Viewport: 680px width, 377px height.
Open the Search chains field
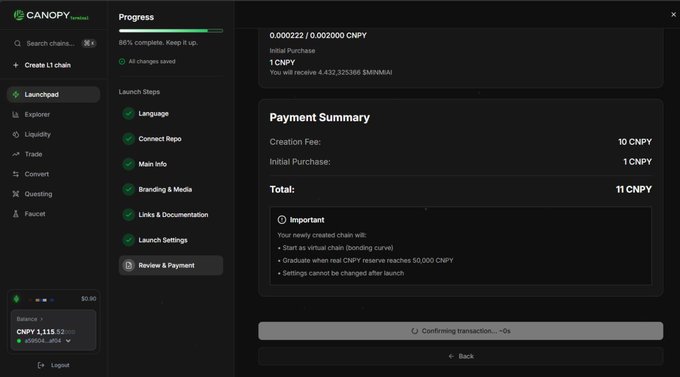[x=54, y=43]
